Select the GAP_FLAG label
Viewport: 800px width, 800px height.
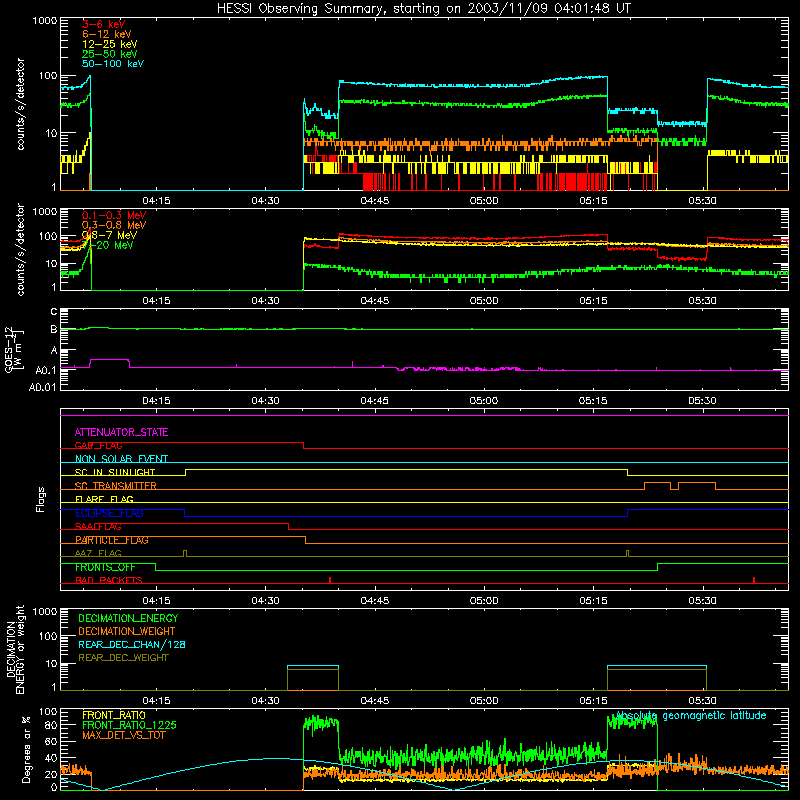98,445
